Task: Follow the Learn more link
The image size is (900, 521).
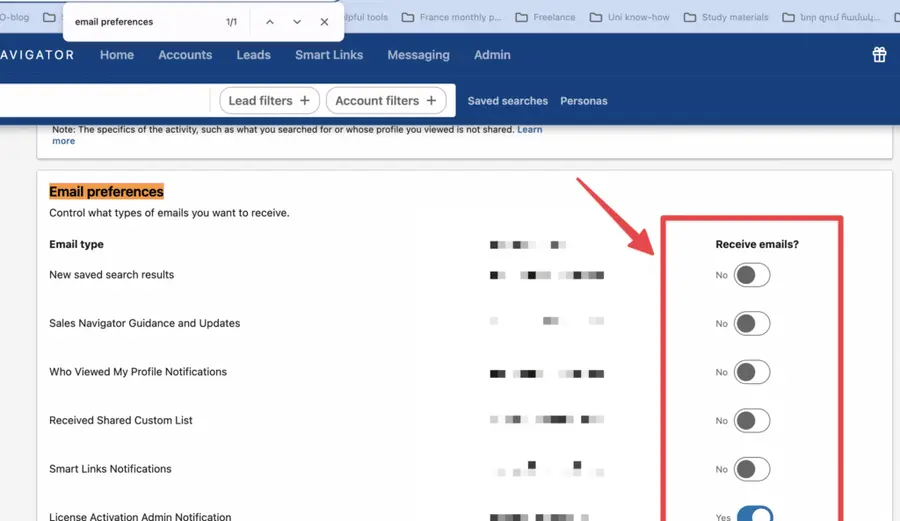Action: click(529, 130)
